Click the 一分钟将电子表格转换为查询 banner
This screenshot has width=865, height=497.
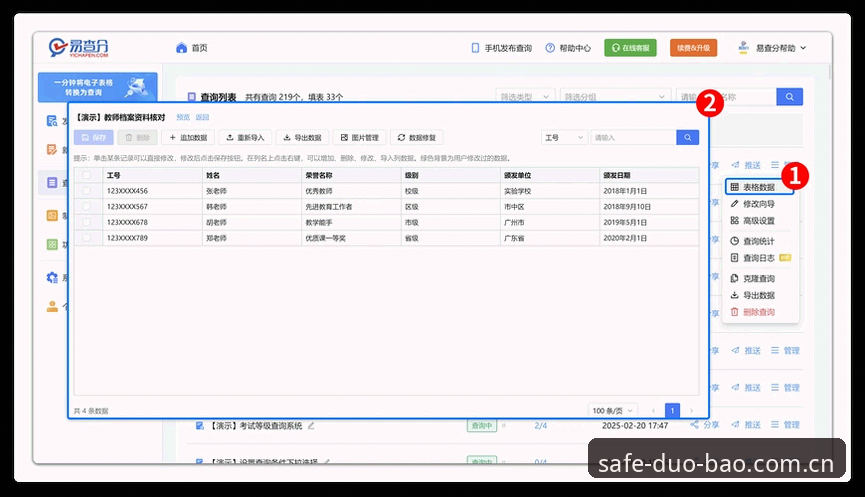(x=98, y=87)
